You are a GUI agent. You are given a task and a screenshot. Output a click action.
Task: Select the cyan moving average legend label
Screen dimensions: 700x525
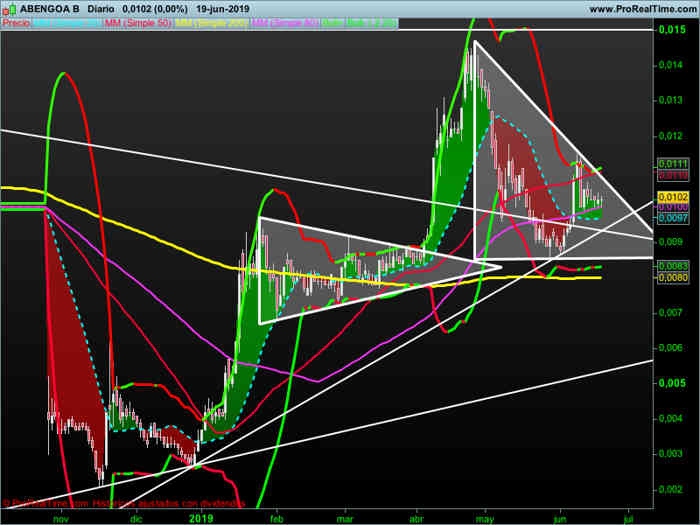pyautogui.click(x=67, y=23)
